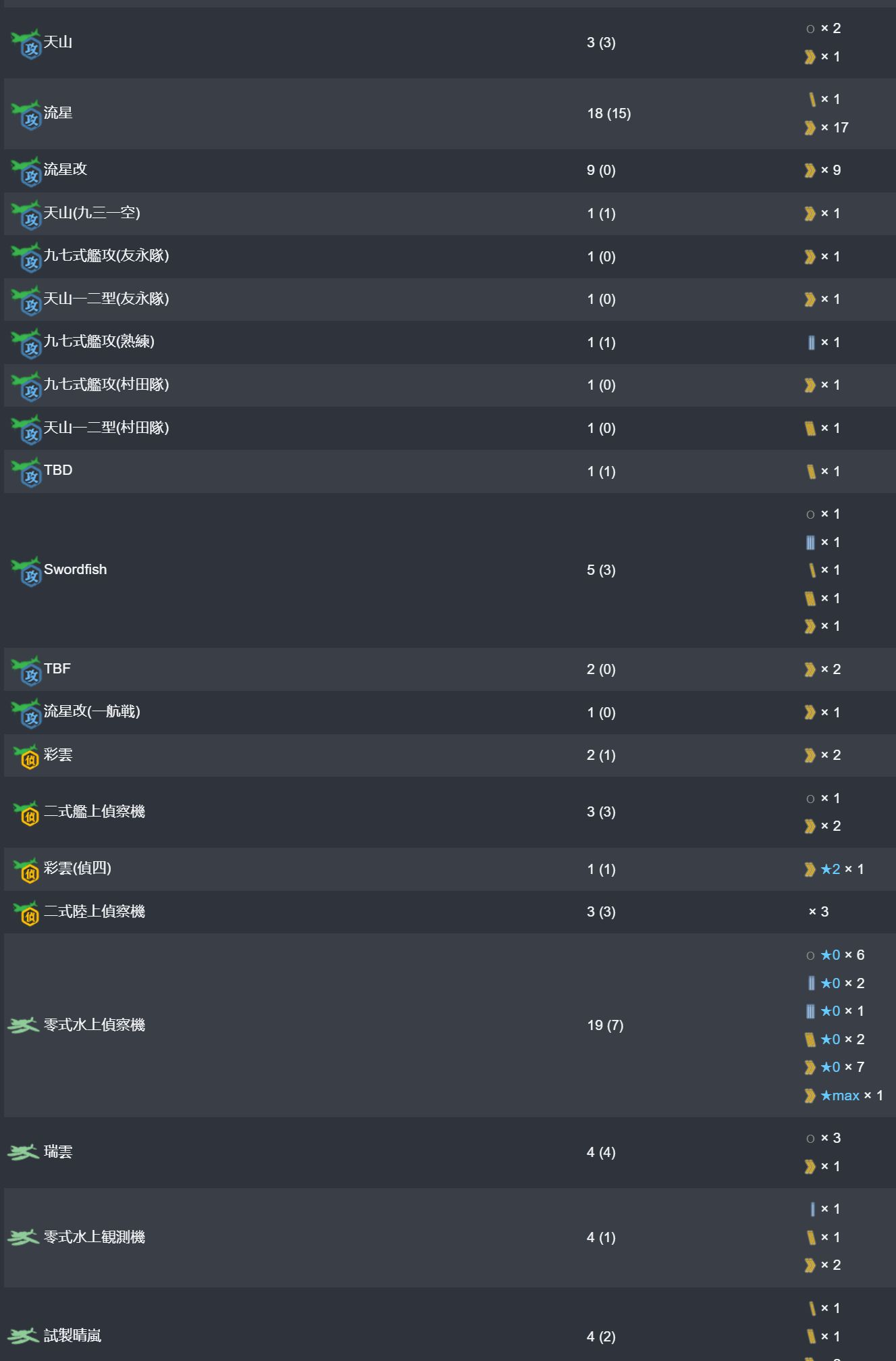The image size is (896, 1361).
Task: Select the 流星 count value 18 (15)
Action: [x=609, y=113]
